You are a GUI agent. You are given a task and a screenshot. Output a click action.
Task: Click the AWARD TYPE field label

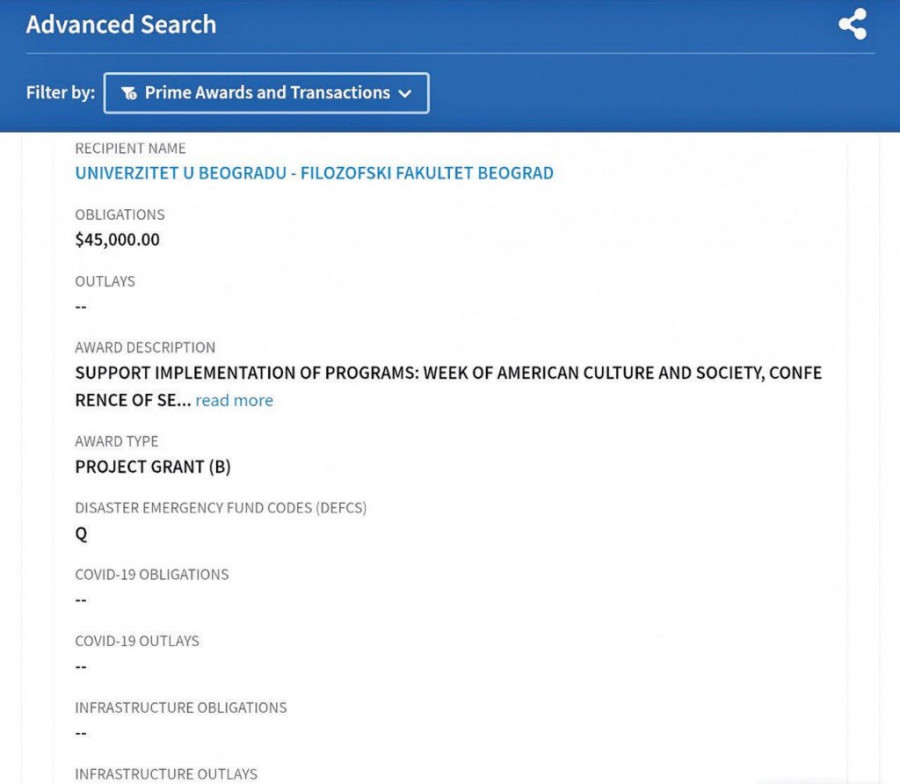point(116,441)
